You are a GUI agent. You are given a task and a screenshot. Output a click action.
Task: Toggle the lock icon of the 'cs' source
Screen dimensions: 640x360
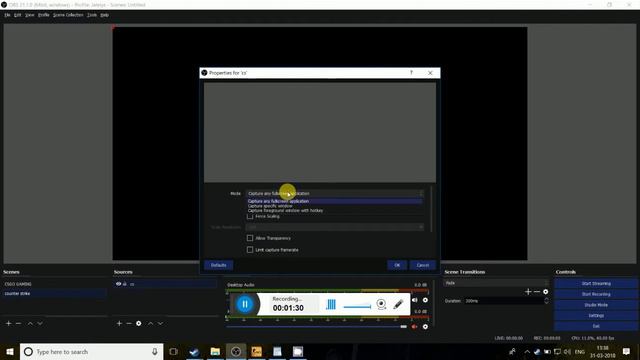[125, 284]
